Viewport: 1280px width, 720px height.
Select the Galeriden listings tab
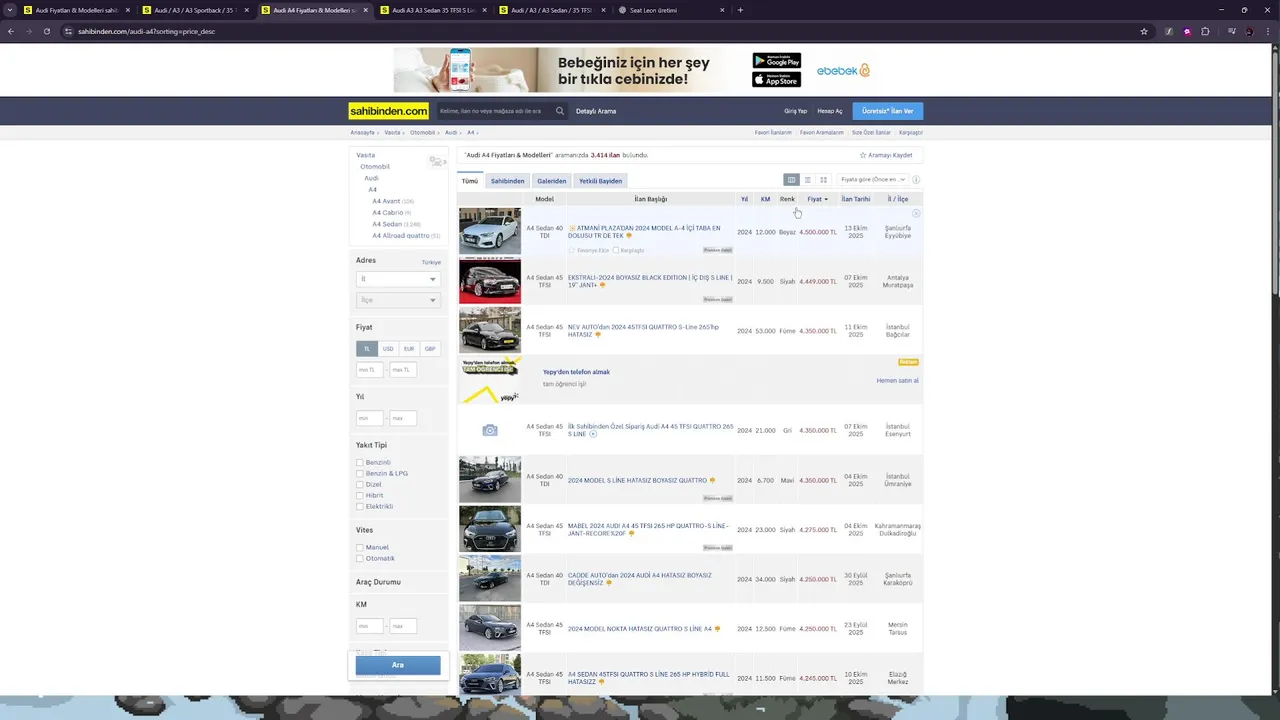[552, 181]
